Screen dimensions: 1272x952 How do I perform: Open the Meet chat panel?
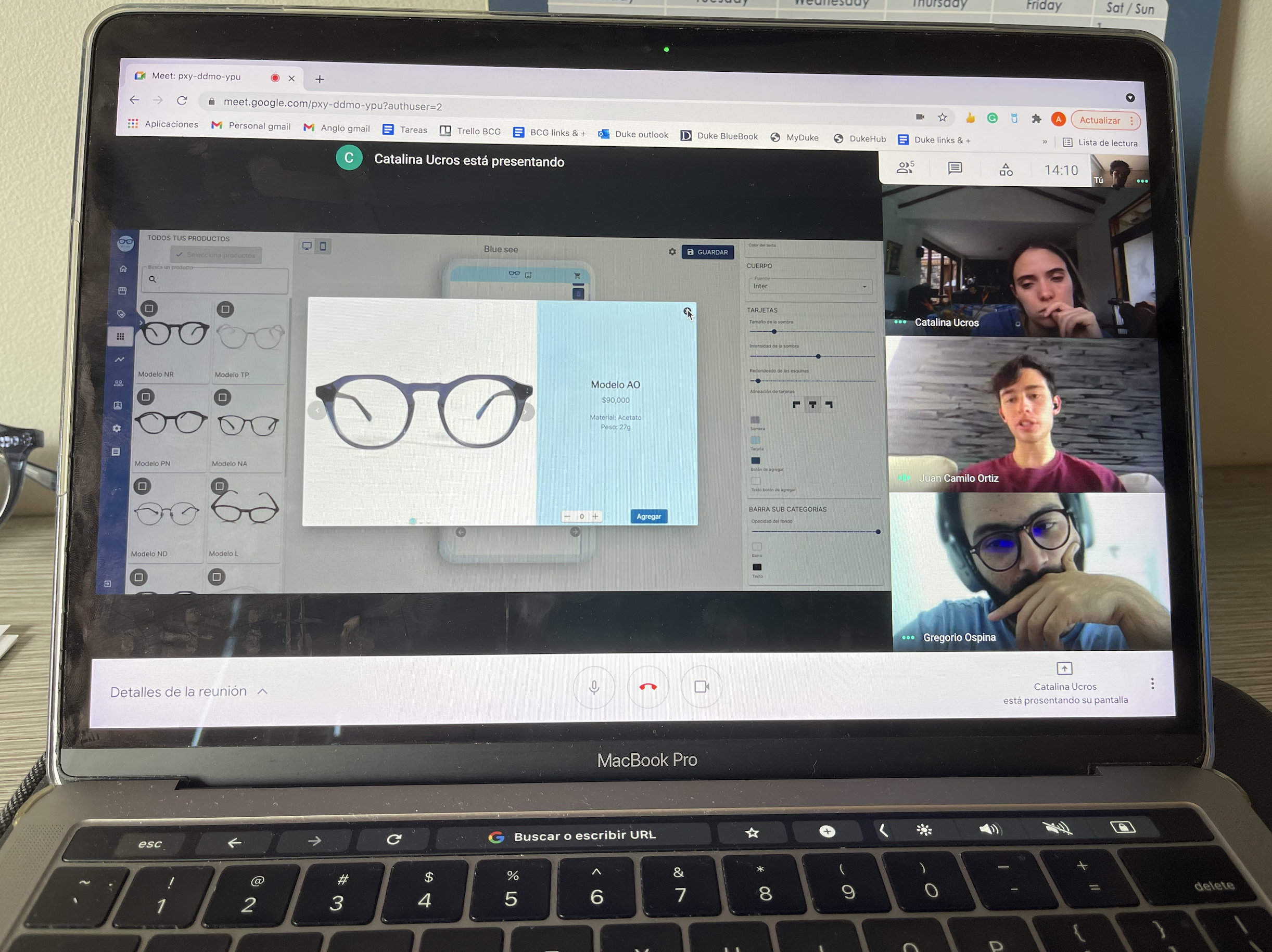click(x=955, y=169)
